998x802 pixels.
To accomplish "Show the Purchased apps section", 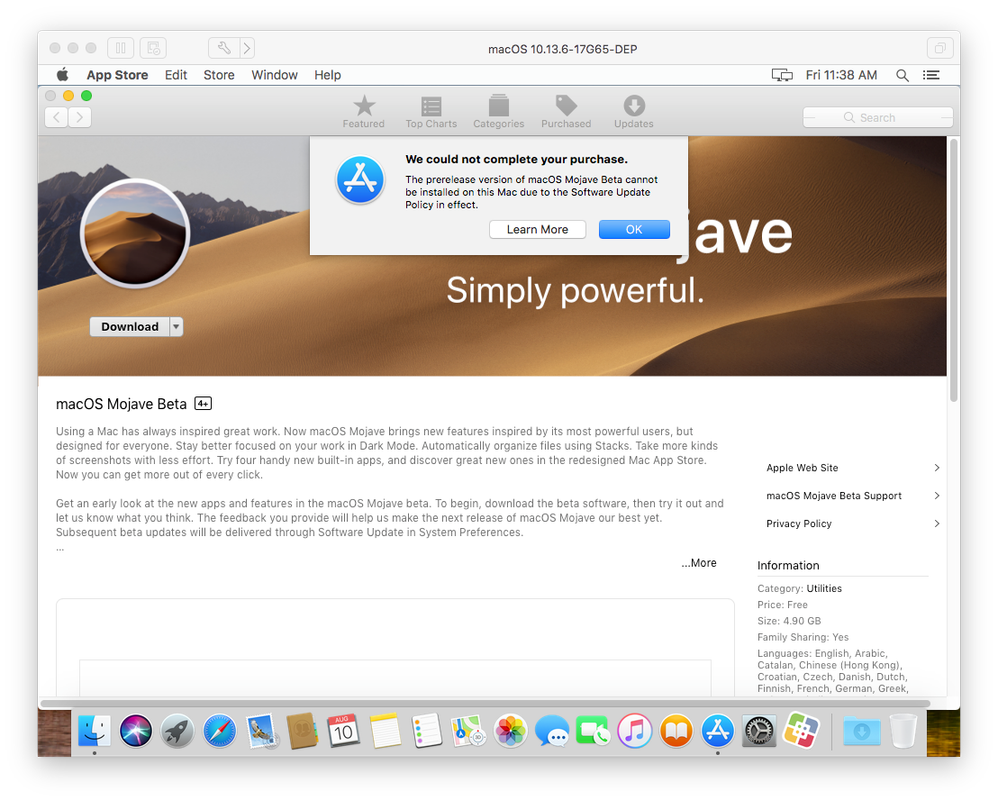I will pos(566,112).
